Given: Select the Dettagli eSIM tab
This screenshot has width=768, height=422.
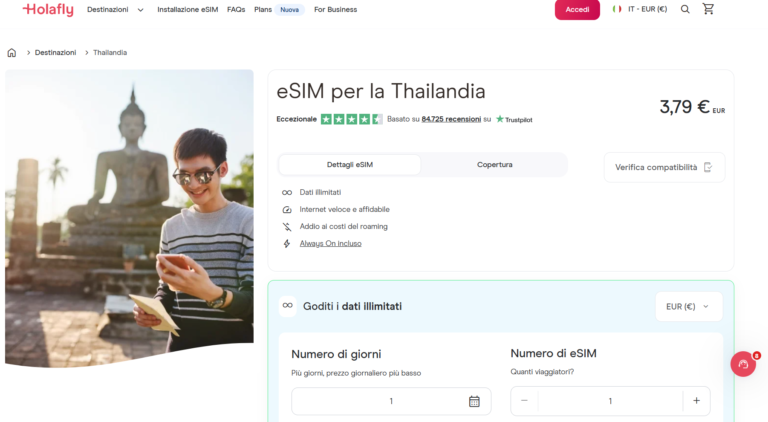Looking at the screenshot, I should [x=350, y=164].
